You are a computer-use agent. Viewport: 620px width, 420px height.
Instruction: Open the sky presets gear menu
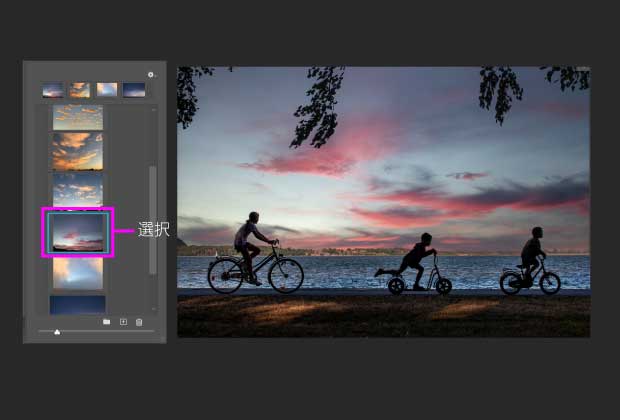click(151, 74)
